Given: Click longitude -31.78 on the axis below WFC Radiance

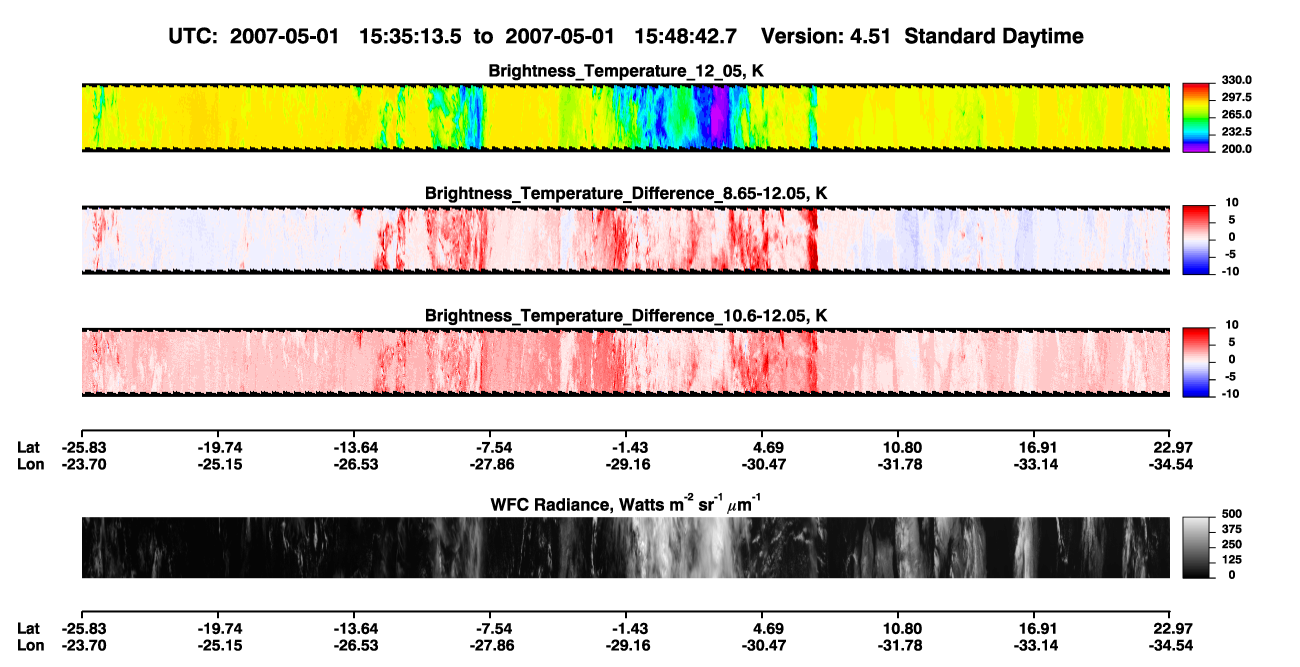Looking at the screenshot, I should tap(900, 644).
